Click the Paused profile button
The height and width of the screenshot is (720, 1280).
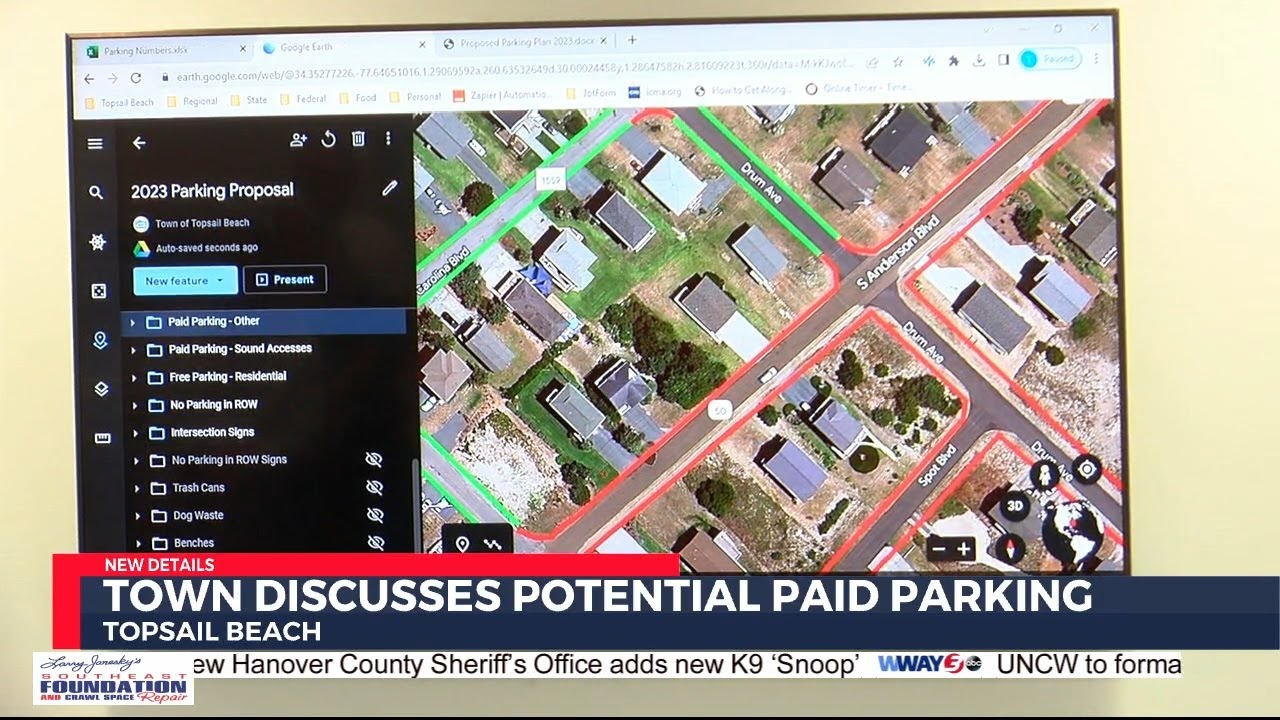[x=1050, y=59]
